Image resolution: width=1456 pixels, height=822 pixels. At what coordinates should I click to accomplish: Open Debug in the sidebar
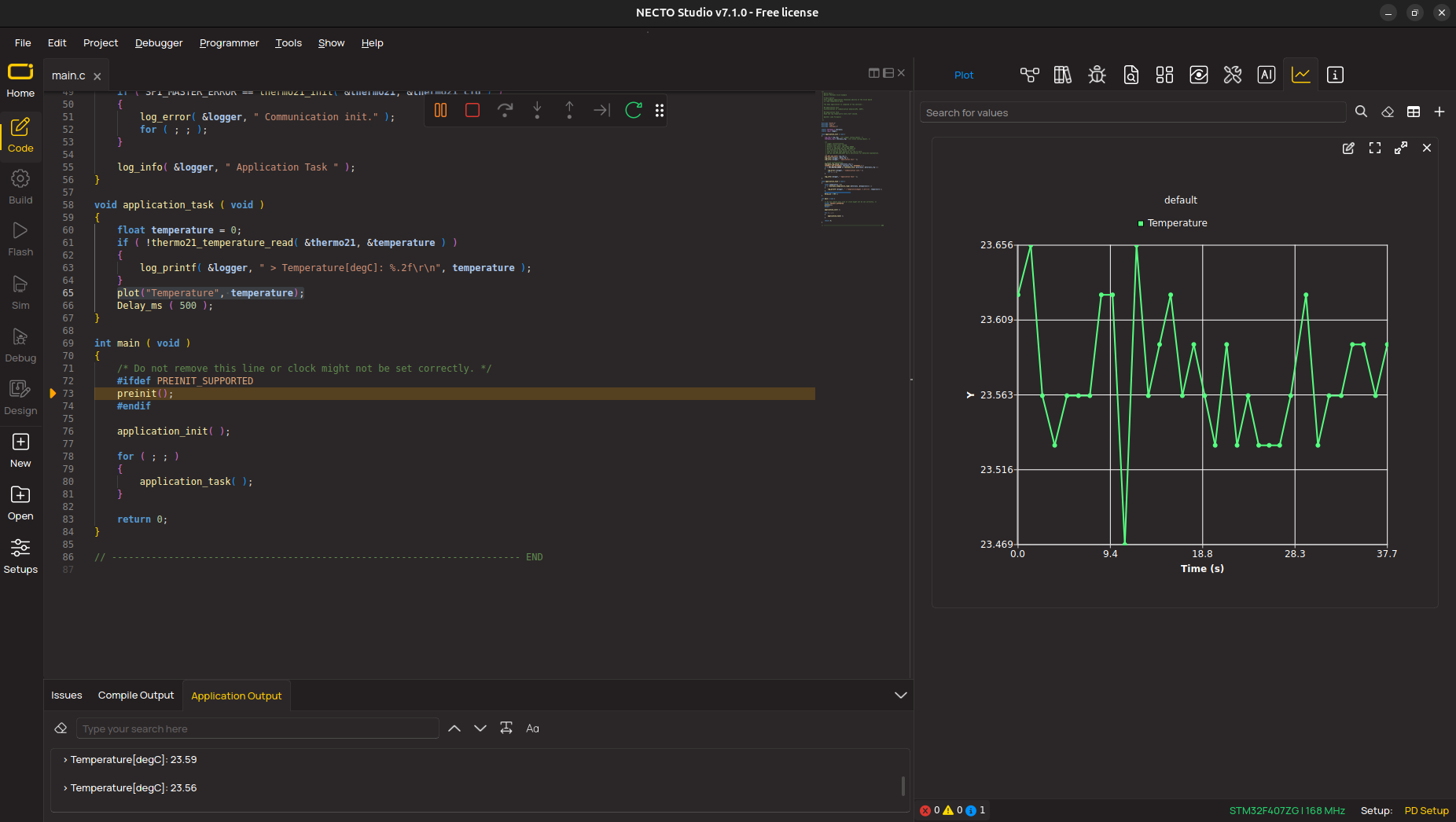click(20, 345)
